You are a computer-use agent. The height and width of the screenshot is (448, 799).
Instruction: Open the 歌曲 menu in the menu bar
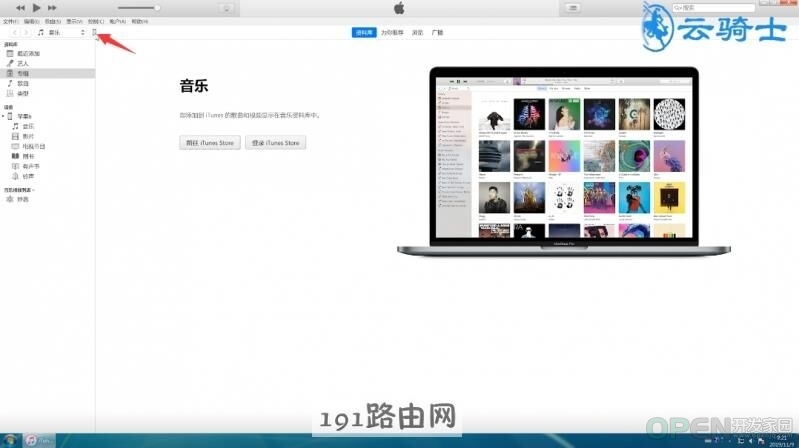click(x=52, y=21)
